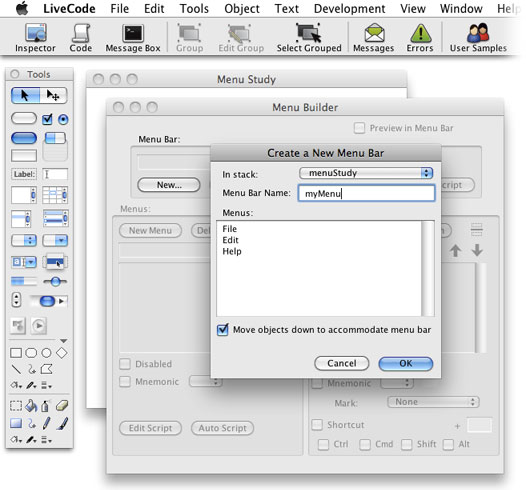
Task: Open User Samples
Action: pyautogui.click(x=478, y=38)
